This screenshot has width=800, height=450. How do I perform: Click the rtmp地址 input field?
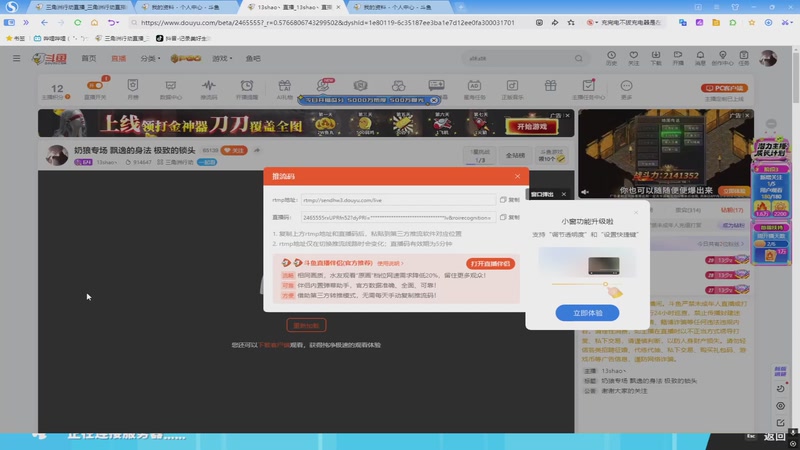coord(398,200)
